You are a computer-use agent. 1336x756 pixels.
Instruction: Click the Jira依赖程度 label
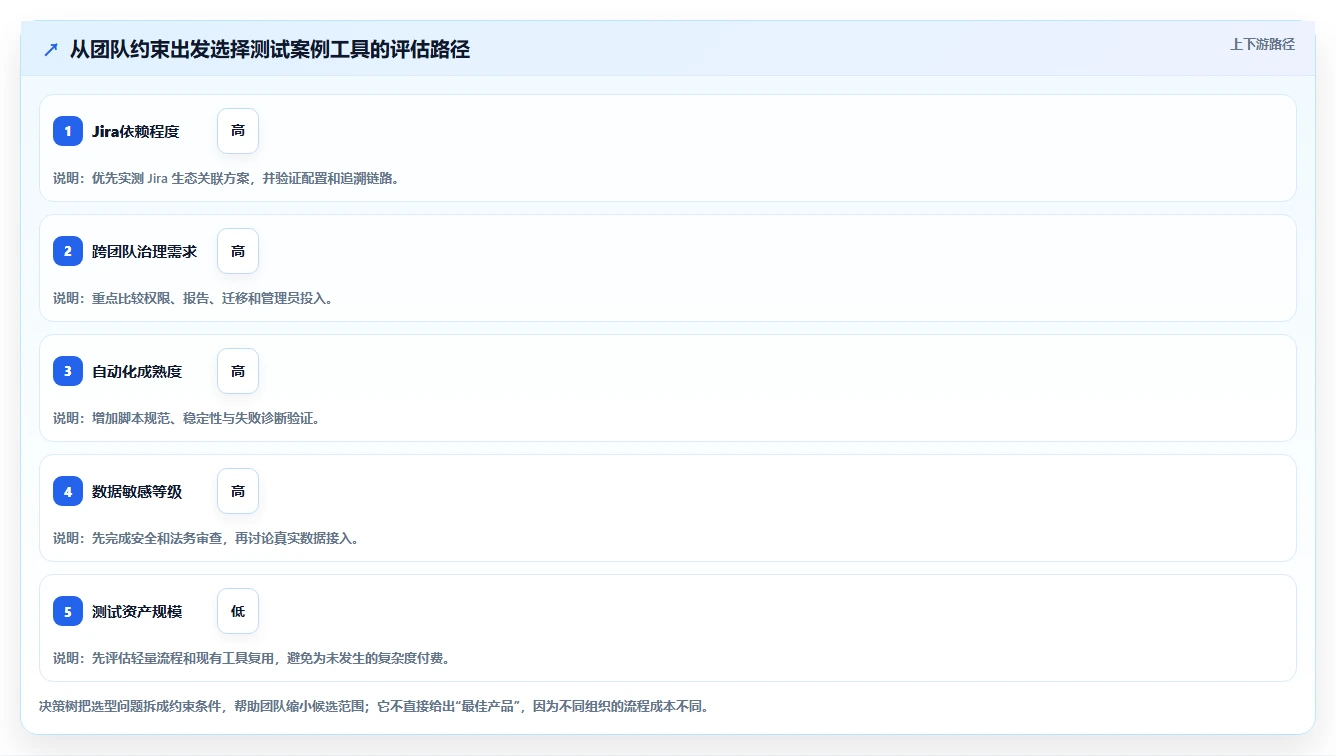tap(135, 131)
